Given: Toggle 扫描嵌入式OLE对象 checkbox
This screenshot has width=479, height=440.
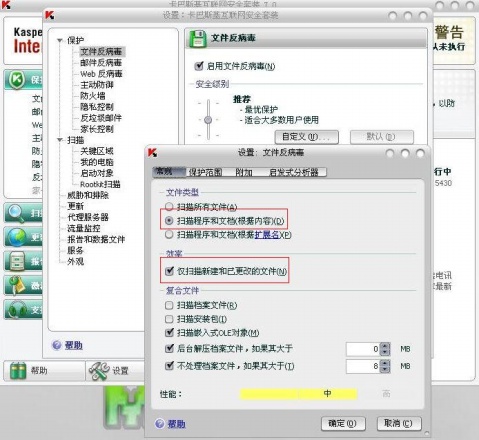Looking at the screenshot, I should pos(169,332).
